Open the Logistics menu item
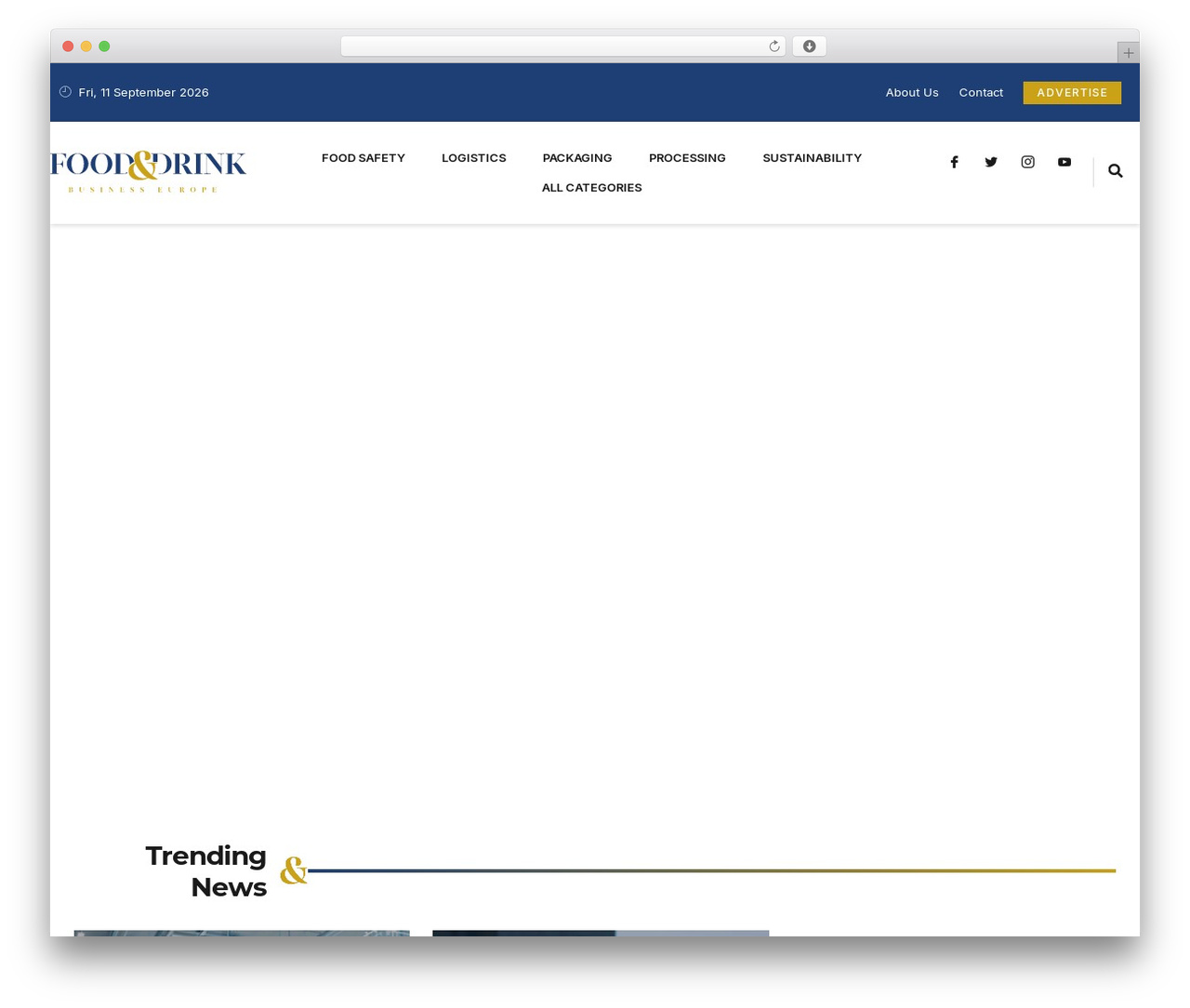 [x=474, y=158]
